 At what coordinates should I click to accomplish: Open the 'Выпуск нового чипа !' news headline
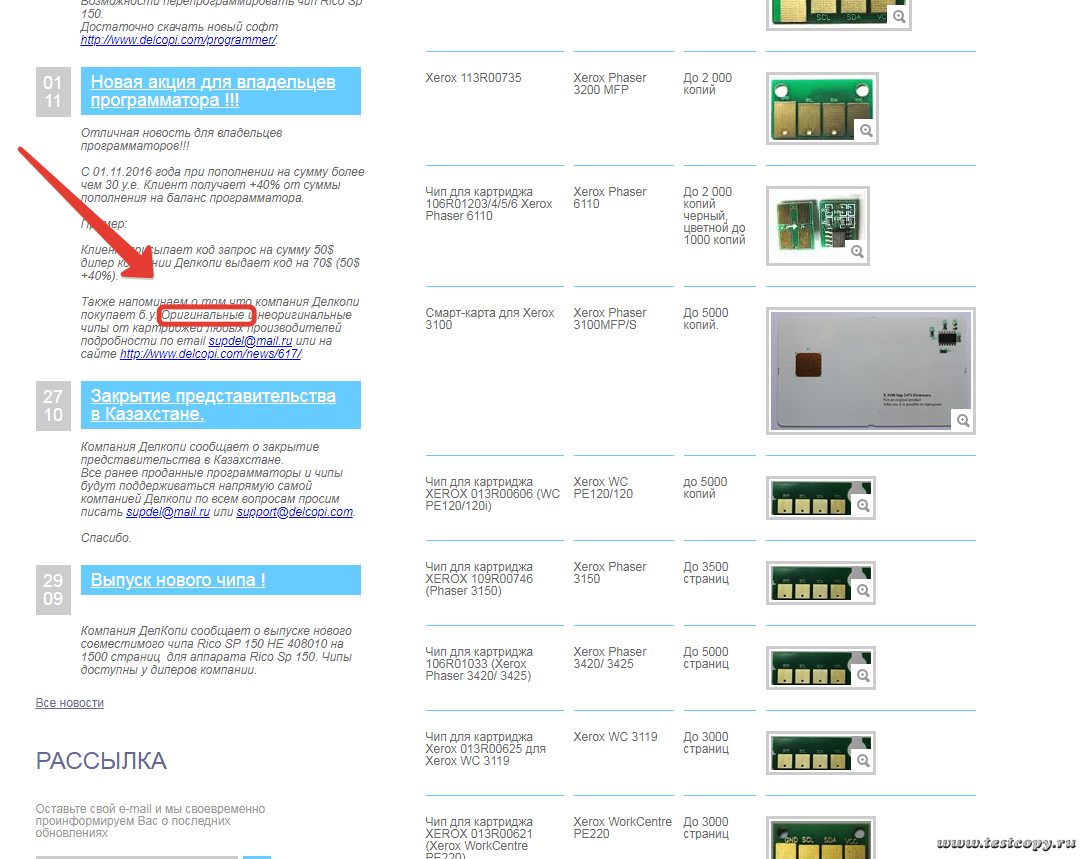tap(178, 580)
